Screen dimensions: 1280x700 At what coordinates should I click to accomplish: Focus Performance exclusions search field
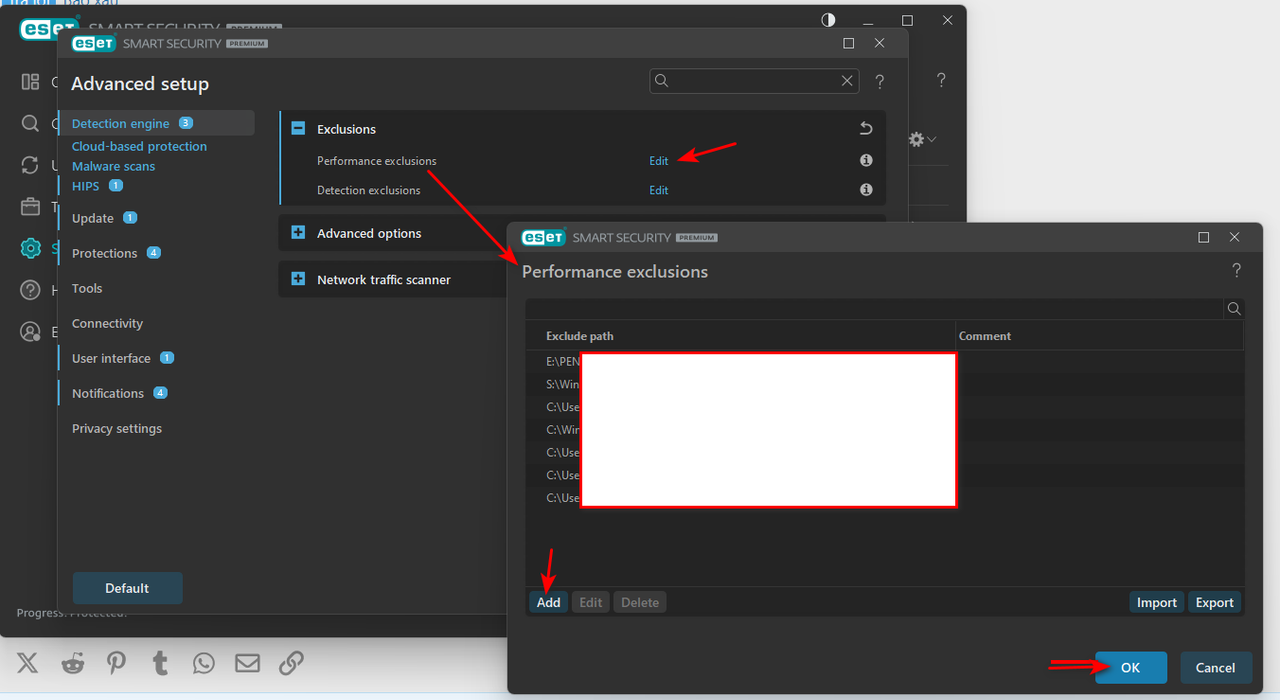[874, 309]
